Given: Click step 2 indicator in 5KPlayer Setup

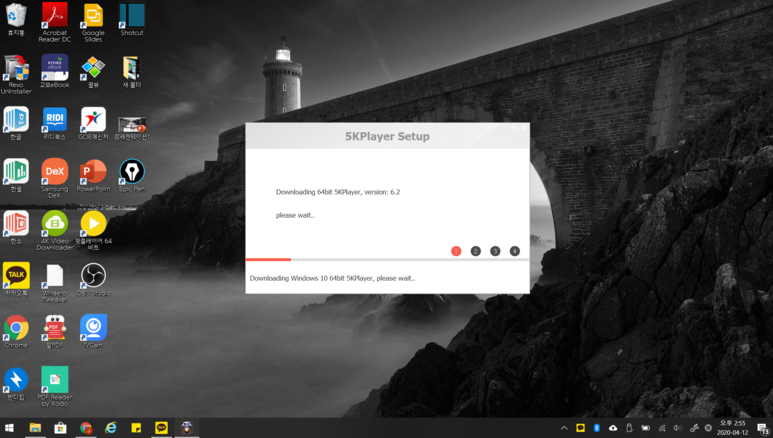Looking at the screenshot, I should point(475,251).
